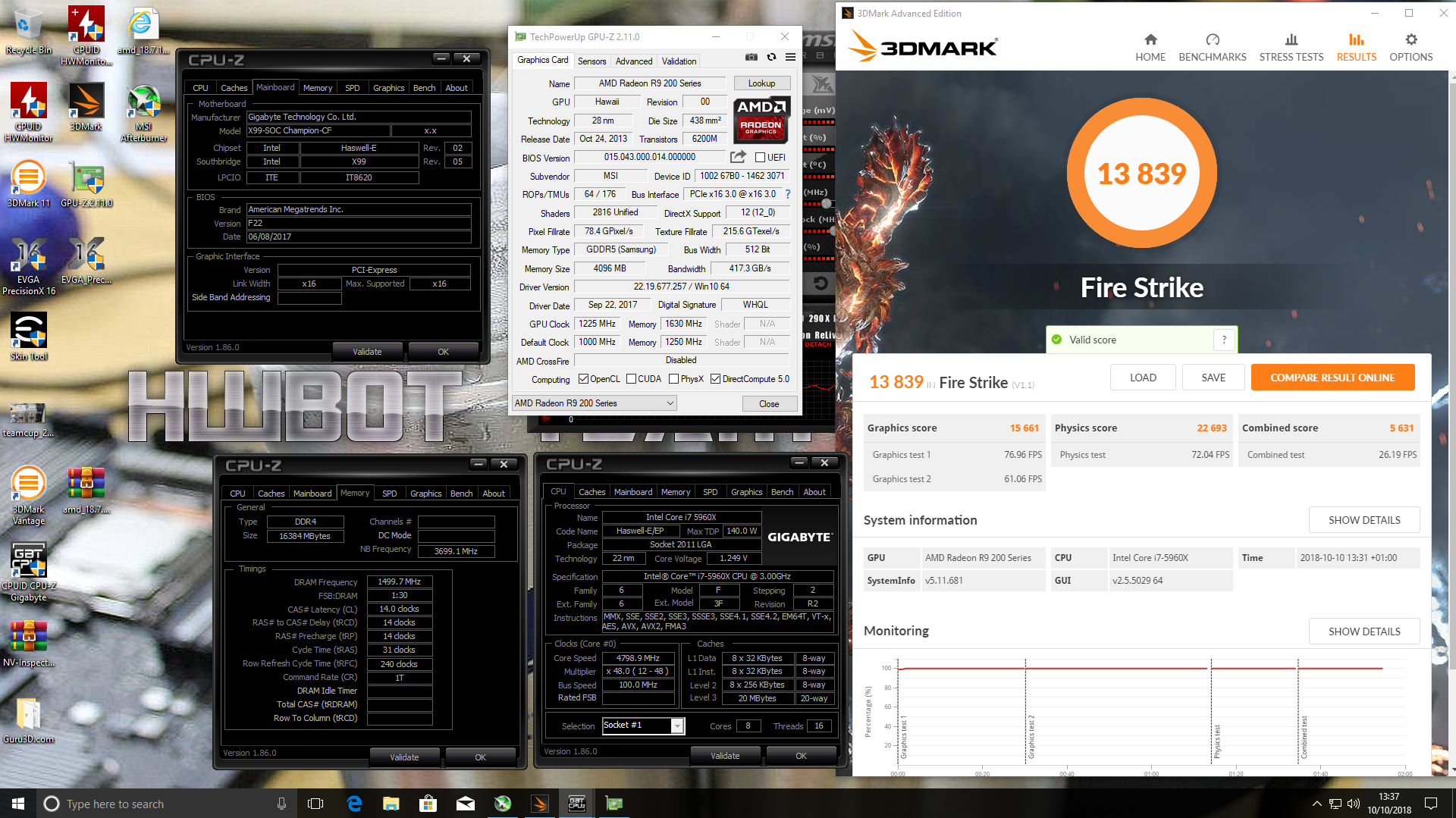Image resolution: width=1456 pixels, height=818 pixels.
Task: Toggle the OpenCL checkbox in GPU-Z
Action: coord(583,379)
